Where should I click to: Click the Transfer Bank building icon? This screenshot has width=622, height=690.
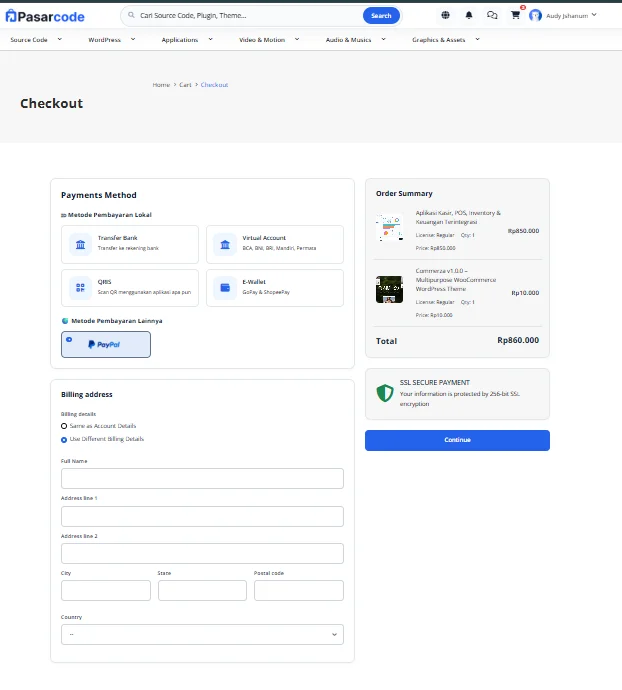point(81,244)
